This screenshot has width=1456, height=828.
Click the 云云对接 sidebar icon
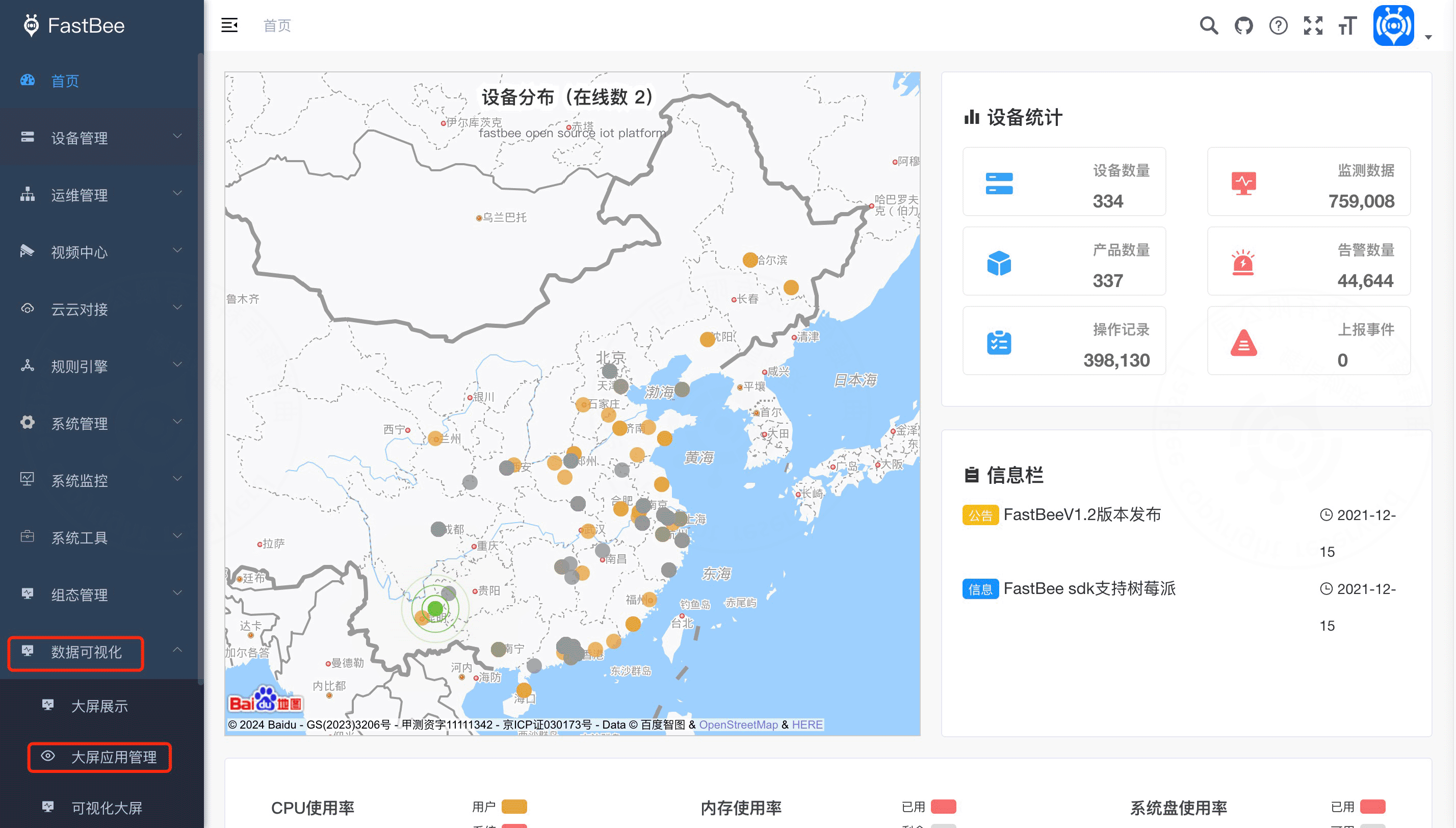tap(28, 308)
